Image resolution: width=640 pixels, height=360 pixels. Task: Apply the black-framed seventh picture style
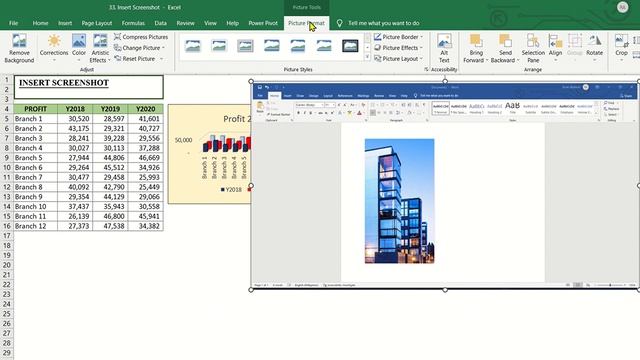(350, 46)
